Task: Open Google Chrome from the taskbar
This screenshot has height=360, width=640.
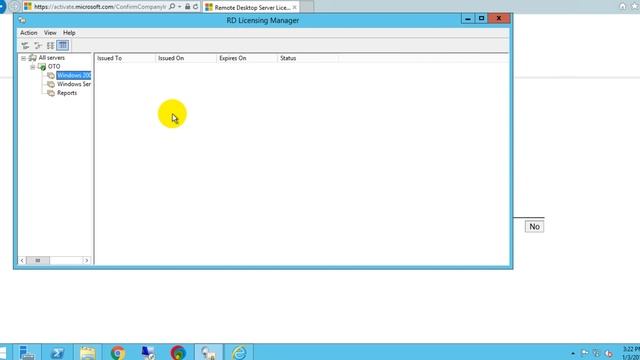Action: 118,352
